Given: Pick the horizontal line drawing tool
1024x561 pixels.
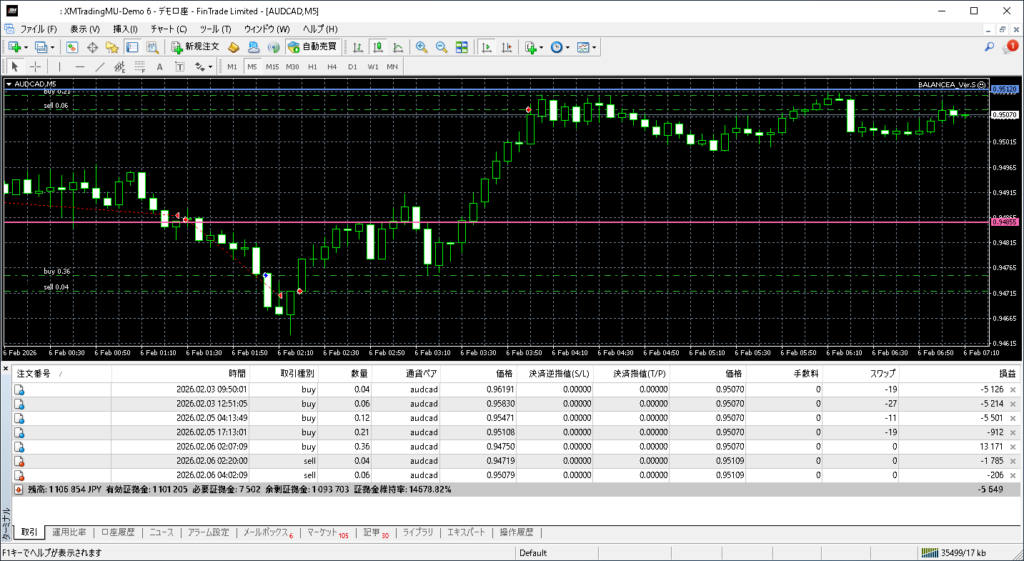Looking at the screenshot, I should coord(80,67).
